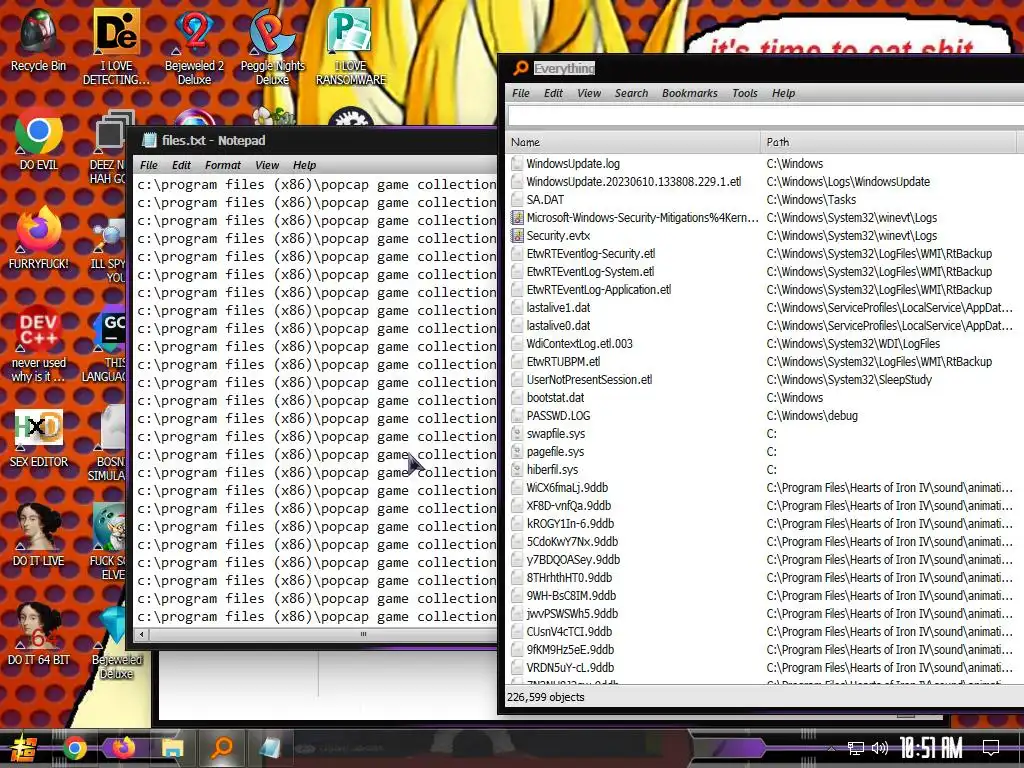Open the Recycle Bin desktop icon
The image size is (1024, 768).
[x=38, y=40]
